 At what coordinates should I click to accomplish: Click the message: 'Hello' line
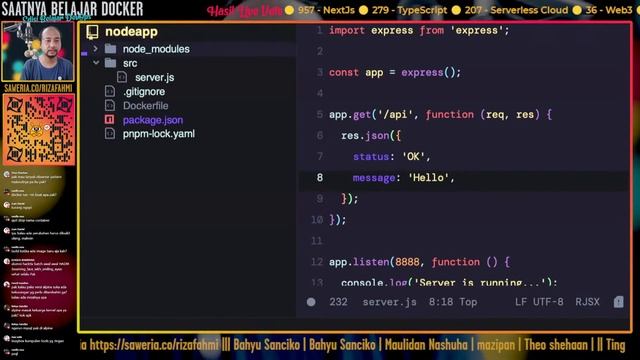point(403,178)
